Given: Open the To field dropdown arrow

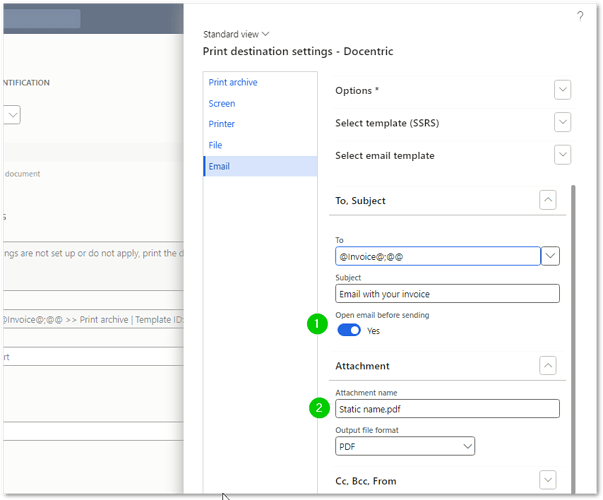Looking at the screenshot, I should pyautogui.click(x=551, y=256).
